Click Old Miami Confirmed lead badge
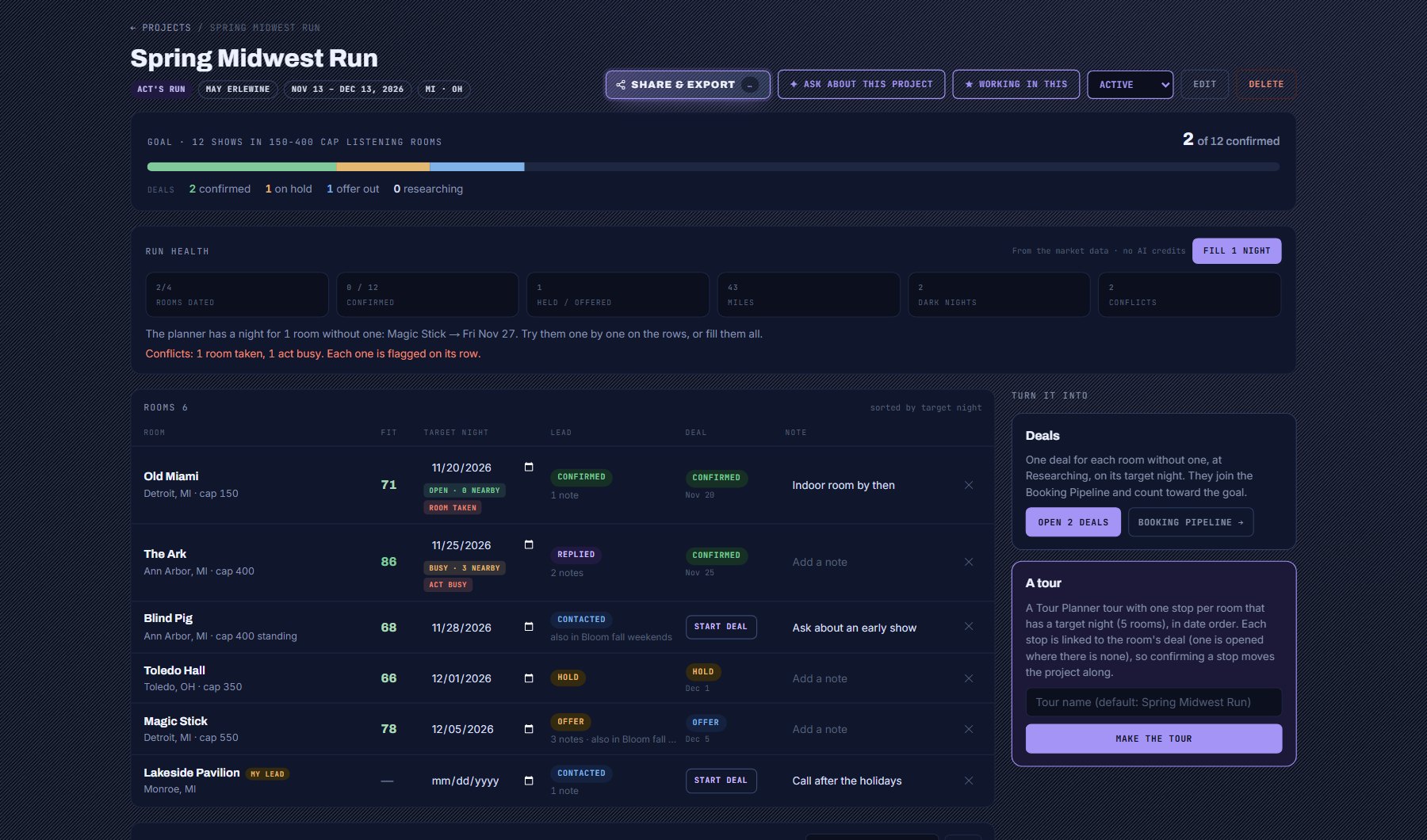The width and height of the screenshot is (1427, 840). coord(581,477)
